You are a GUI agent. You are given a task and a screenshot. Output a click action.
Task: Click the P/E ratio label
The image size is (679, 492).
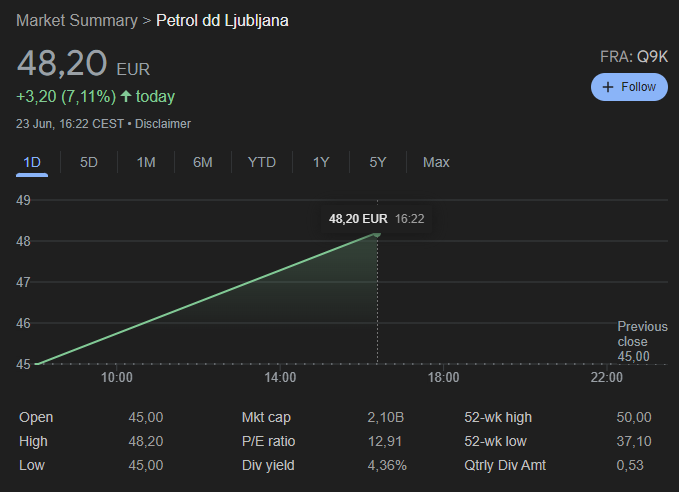point(268,441)
